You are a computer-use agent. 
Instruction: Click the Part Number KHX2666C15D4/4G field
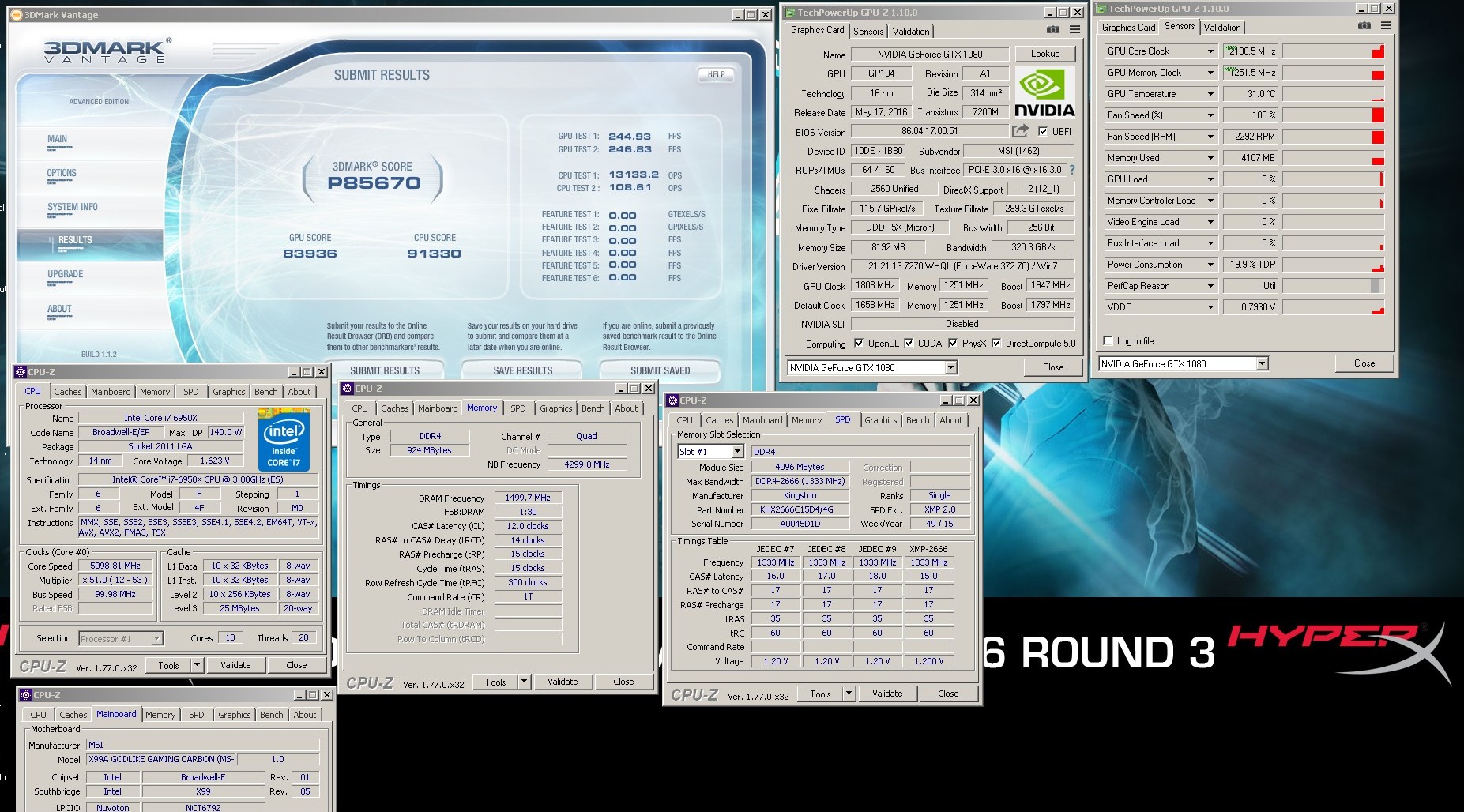point(800,509)
